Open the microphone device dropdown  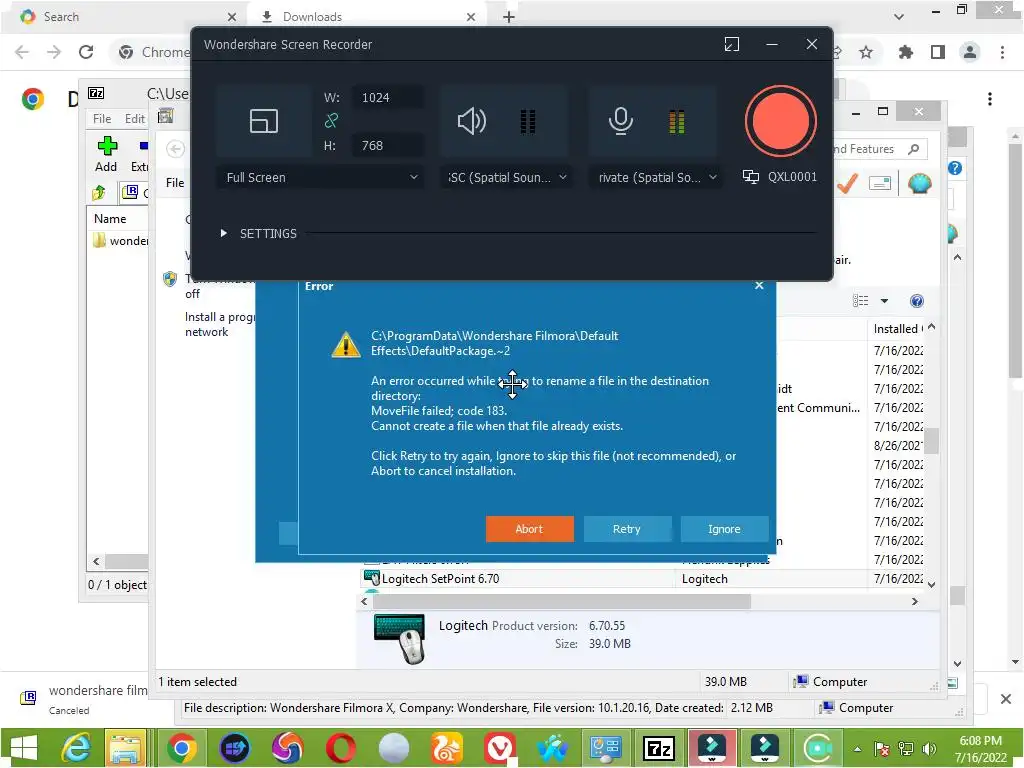tap(656, 178)
